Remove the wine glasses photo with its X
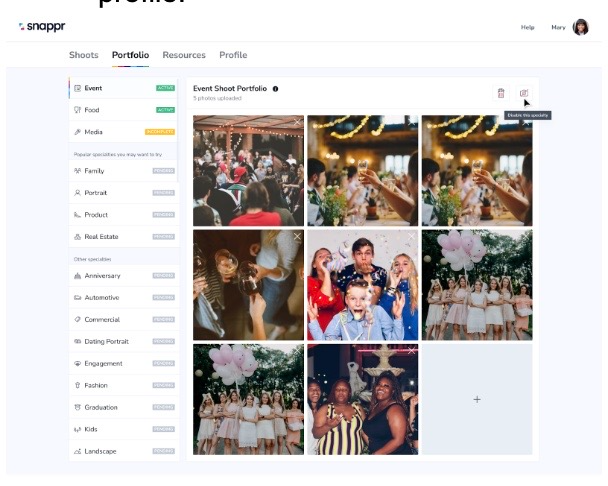Screen dimensions: 608x486 click(297, 237)
